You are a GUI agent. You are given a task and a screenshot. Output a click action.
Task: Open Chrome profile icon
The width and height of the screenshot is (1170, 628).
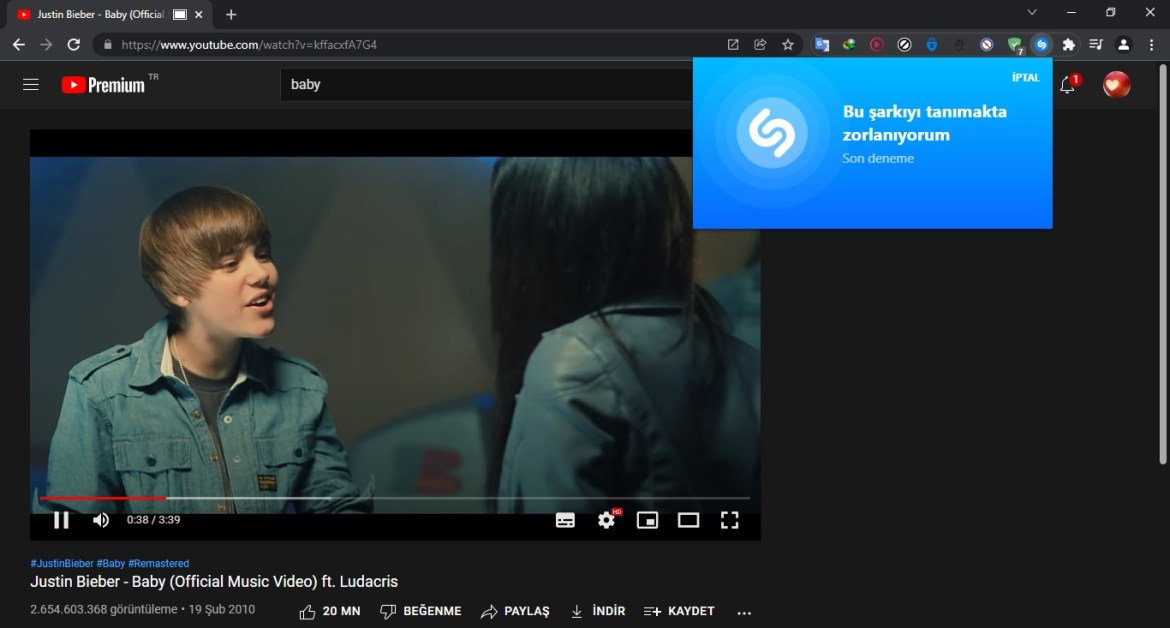point(1123,45)
